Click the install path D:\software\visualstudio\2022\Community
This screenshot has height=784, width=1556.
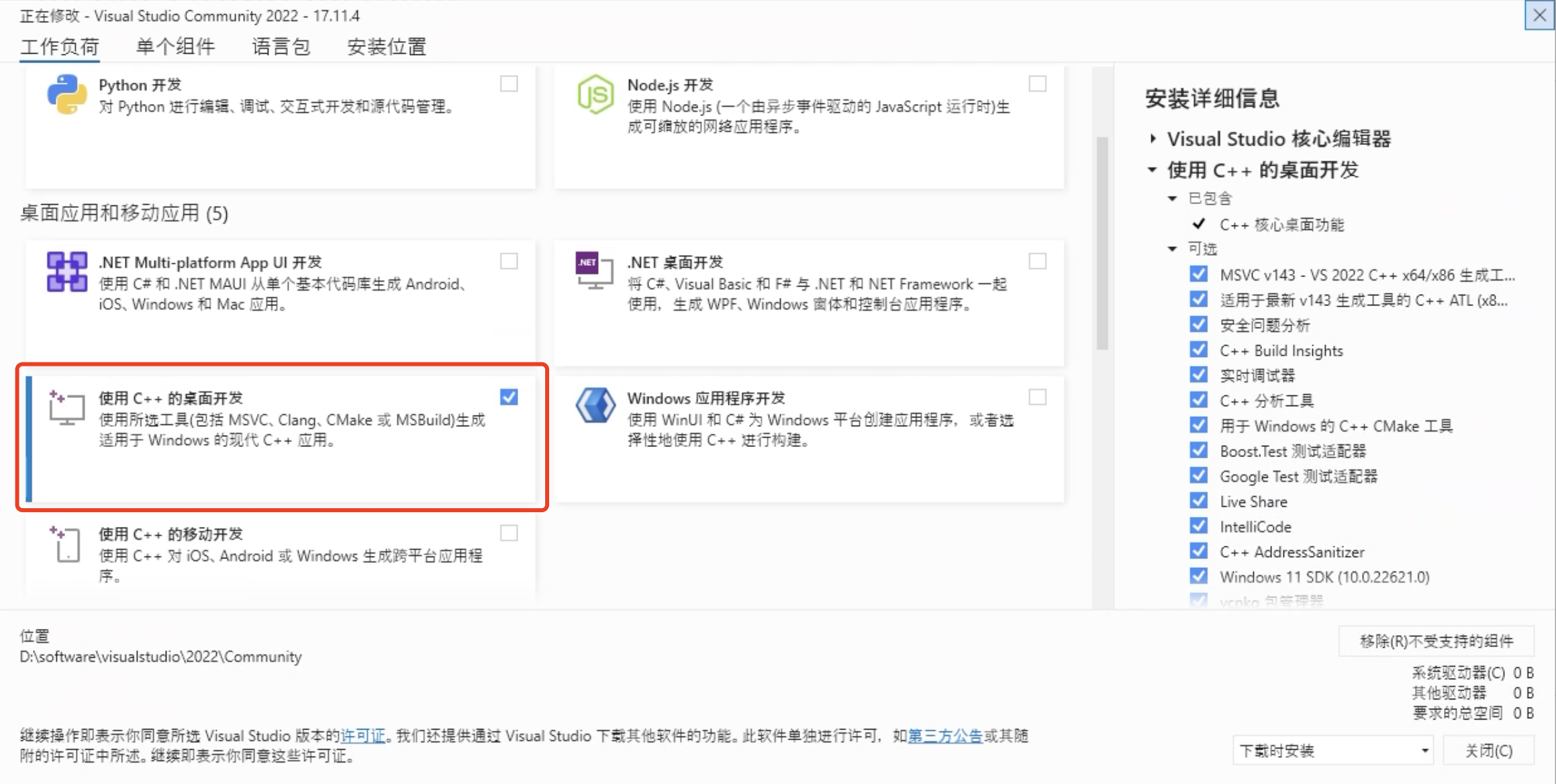pyautogui.click(x=160, y=656)
